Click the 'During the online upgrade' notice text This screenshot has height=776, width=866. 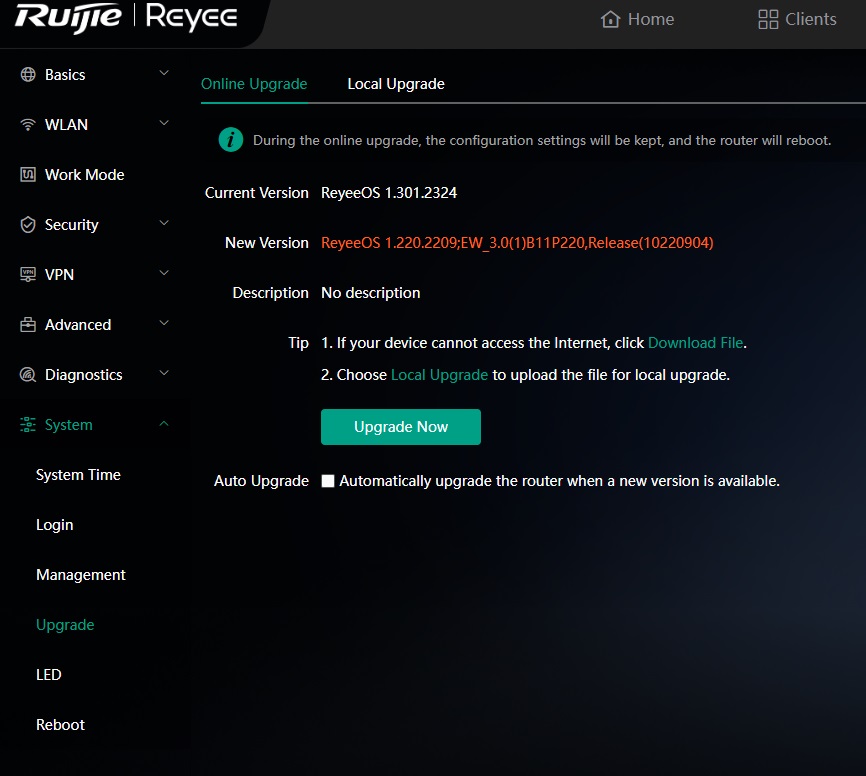click(542, 140)
